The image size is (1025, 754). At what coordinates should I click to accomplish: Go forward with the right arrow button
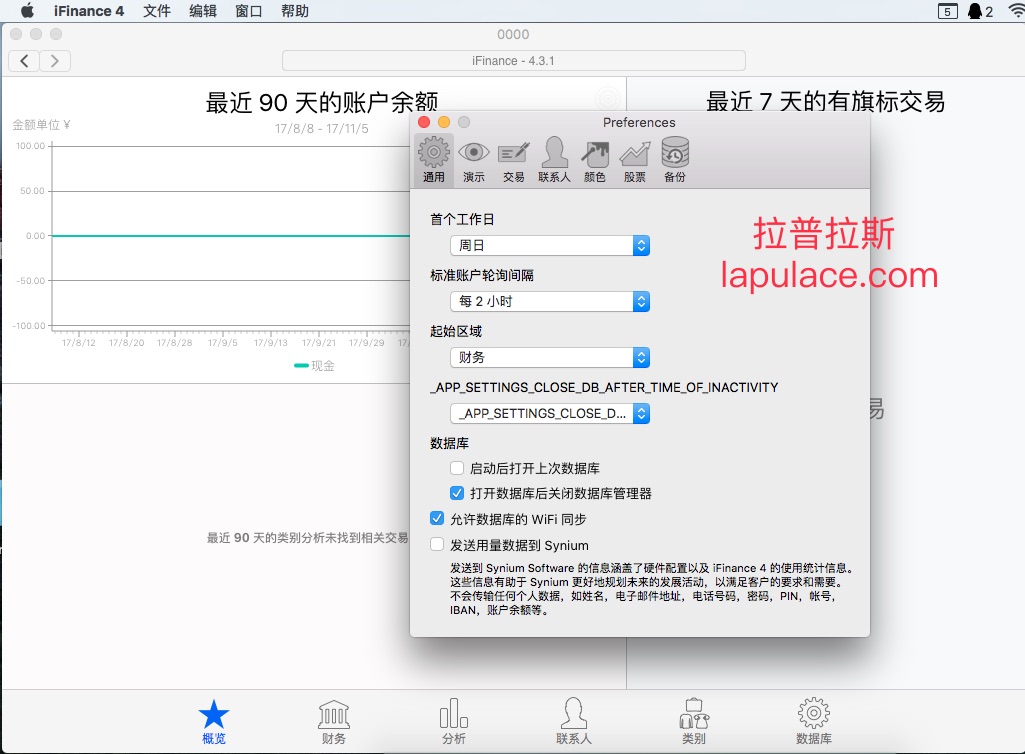(55, 61)
